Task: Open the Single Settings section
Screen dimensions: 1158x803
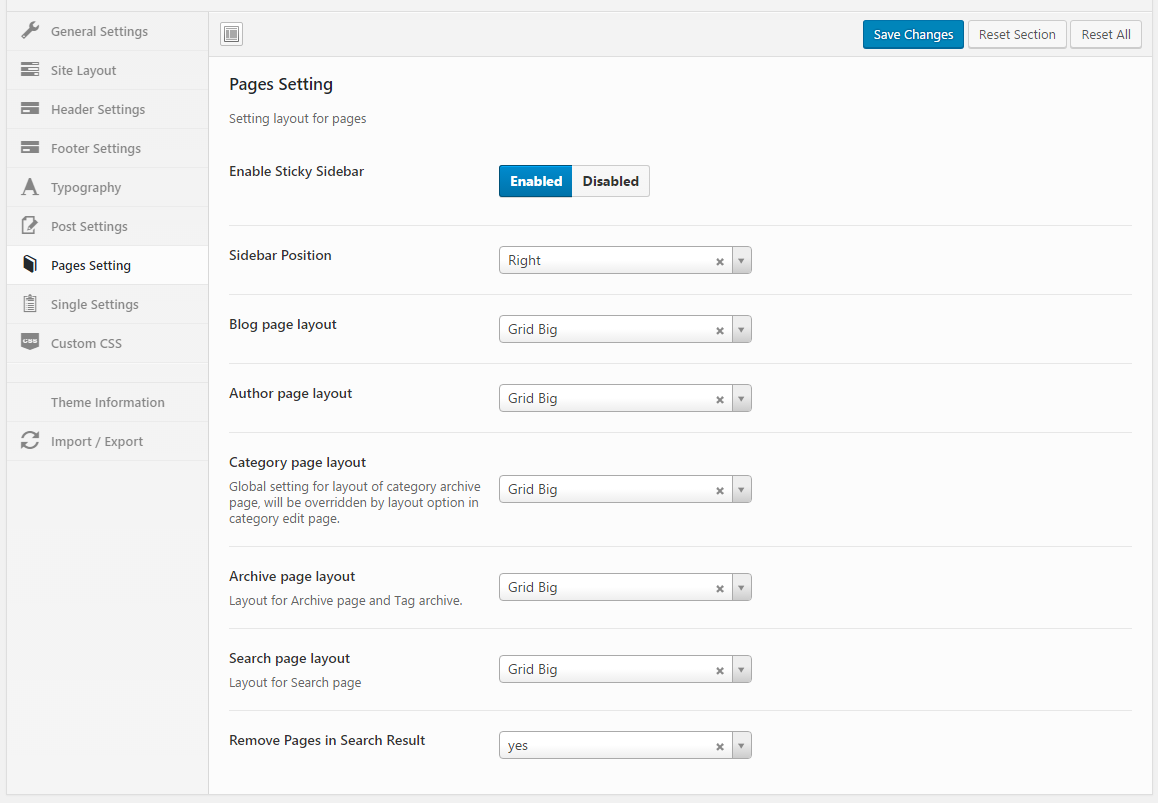Action: [x=95, y=304]
